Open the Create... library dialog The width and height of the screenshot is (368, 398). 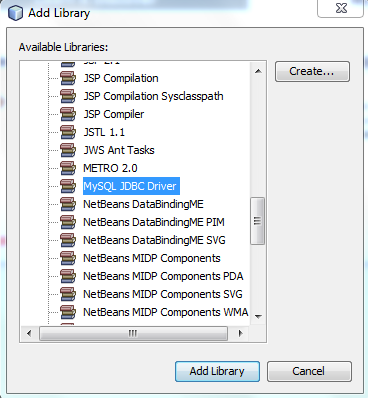pos(312,71)
